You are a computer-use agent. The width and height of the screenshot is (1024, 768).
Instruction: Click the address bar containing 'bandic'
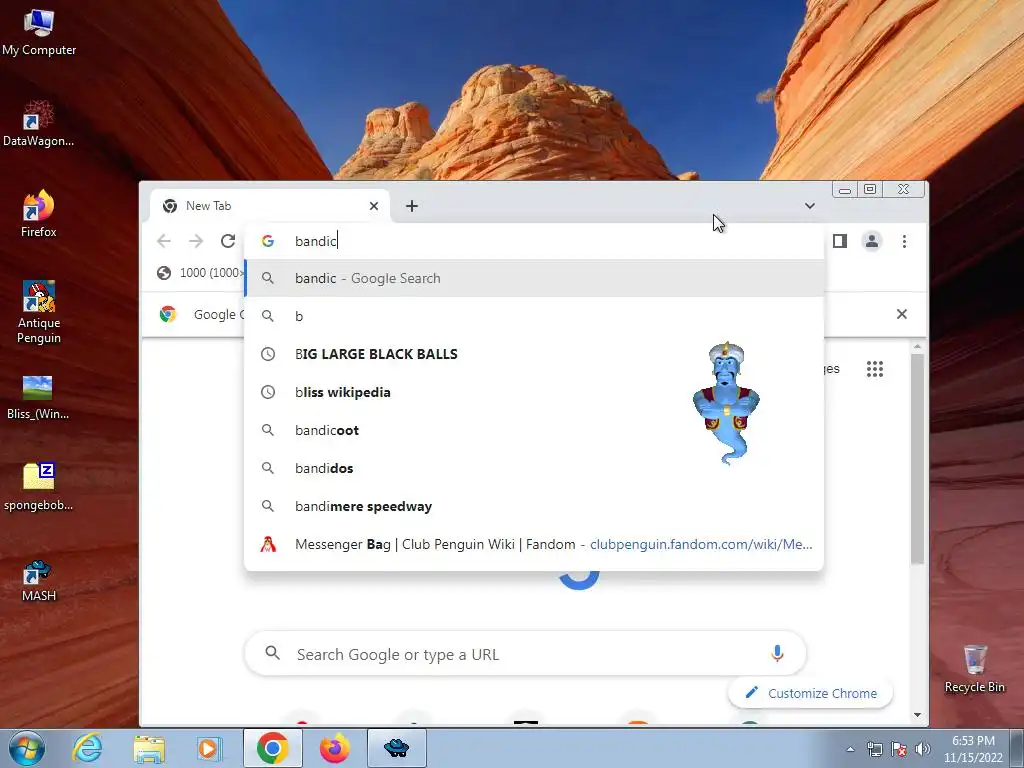pyautogui.click(x=534, y=241)
